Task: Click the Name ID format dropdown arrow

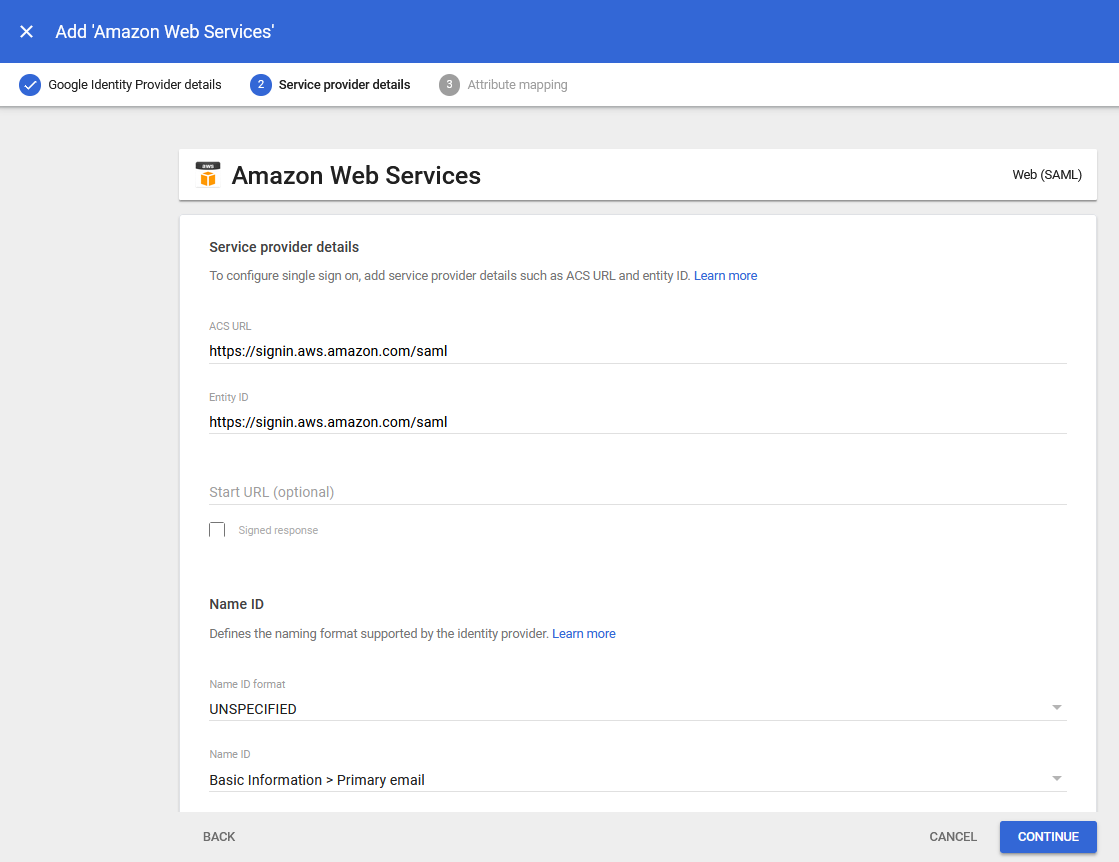Action: [x=1057, y=707]
